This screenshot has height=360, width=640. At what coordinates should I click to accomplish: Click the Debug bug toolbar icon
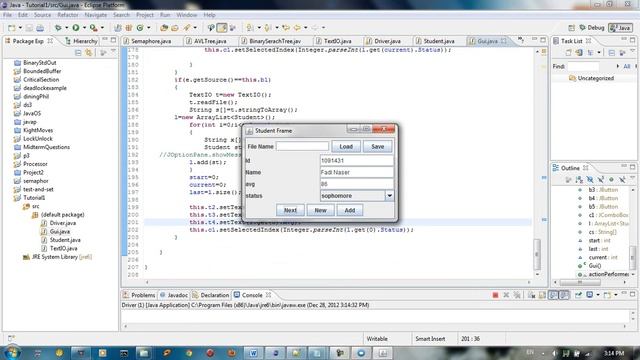coord(58,28)
